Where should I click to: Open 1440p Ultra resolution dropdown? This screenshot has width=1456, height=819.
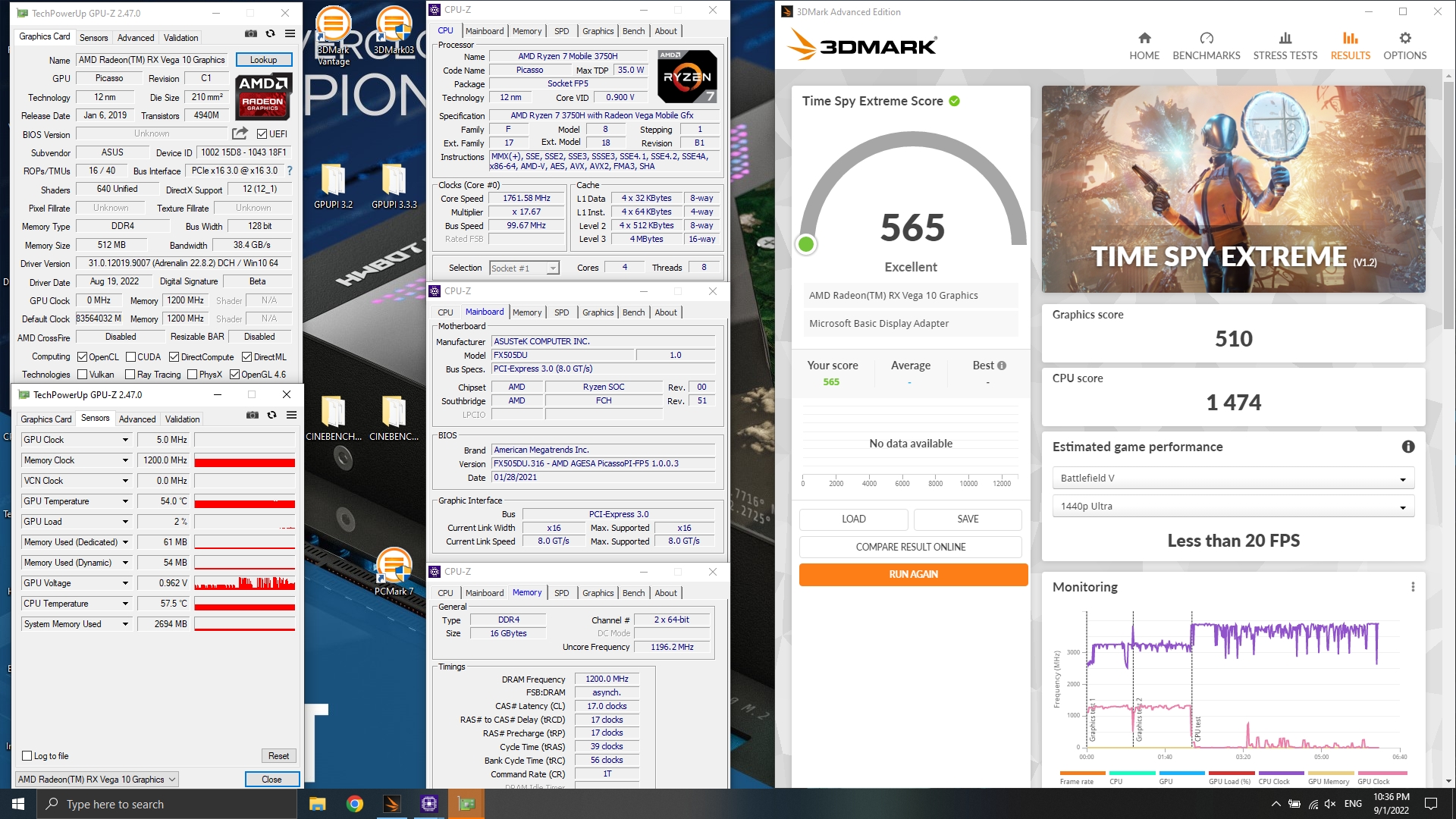(x=1233, y=507)
